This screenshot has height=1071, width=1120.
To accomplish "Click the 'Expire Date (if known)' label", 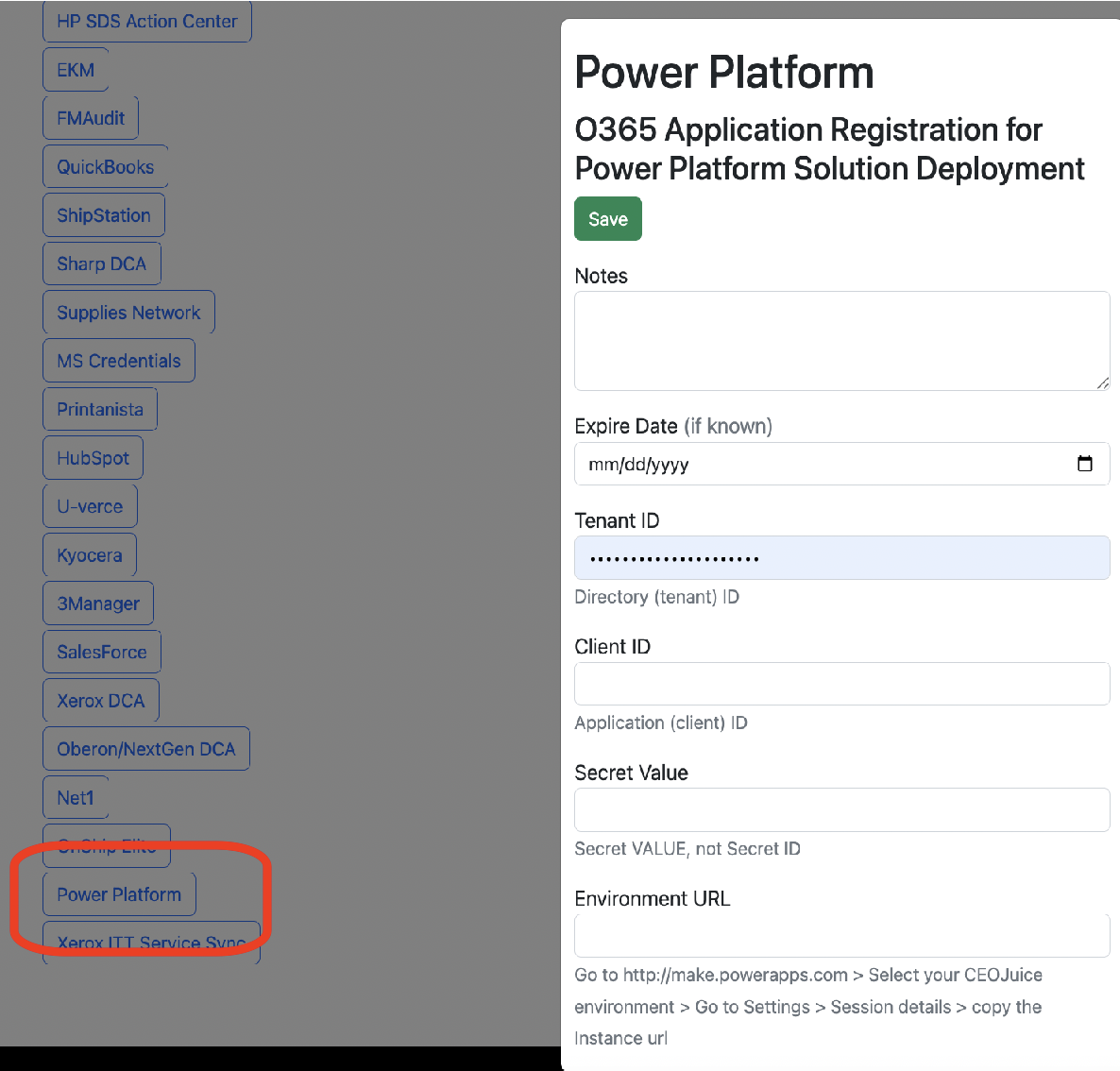I will 673,427.
